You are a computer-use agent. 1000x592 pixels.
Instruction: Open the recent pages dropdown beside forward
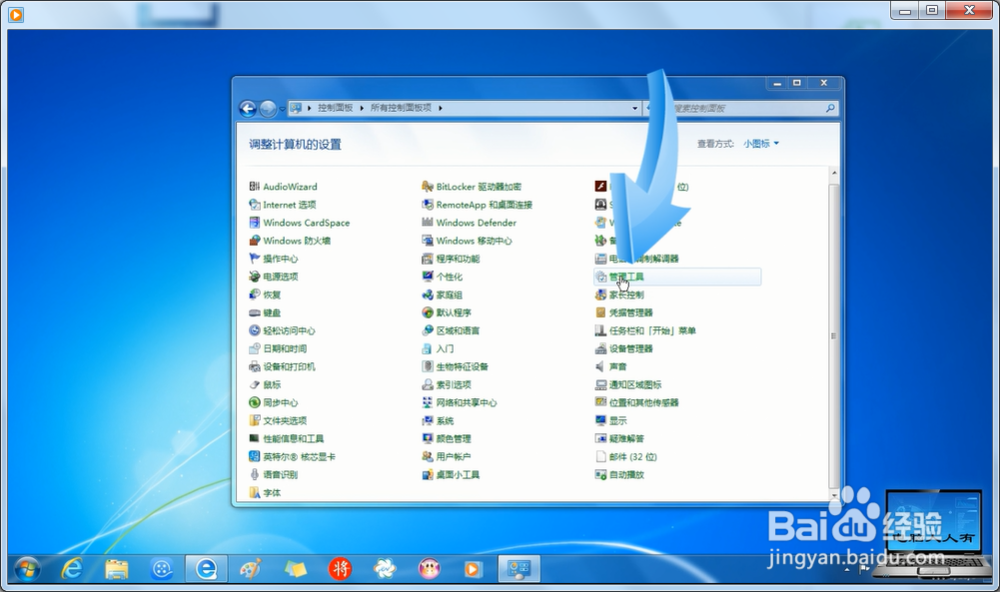pyautogui.click(x=282, y=109)
